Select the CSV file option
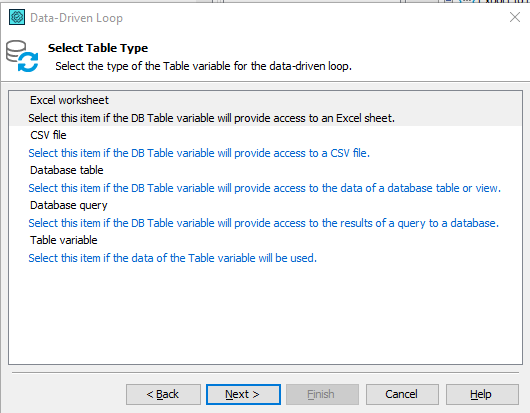Image resolution: width=530 pixels, height=413 pixels. (48, 135)
